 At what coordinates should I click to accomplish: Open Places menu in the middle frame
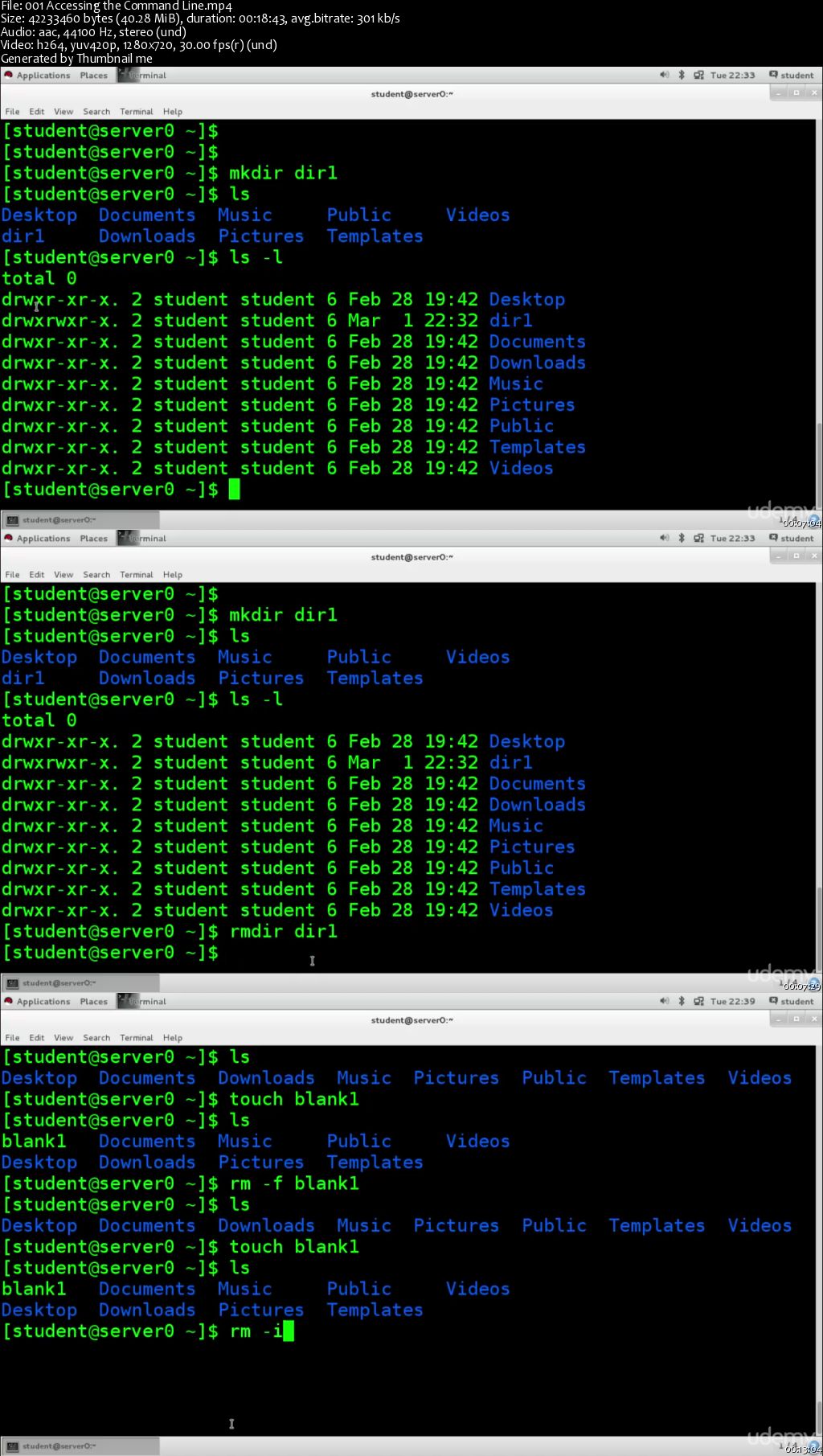[x=93, y=539]
